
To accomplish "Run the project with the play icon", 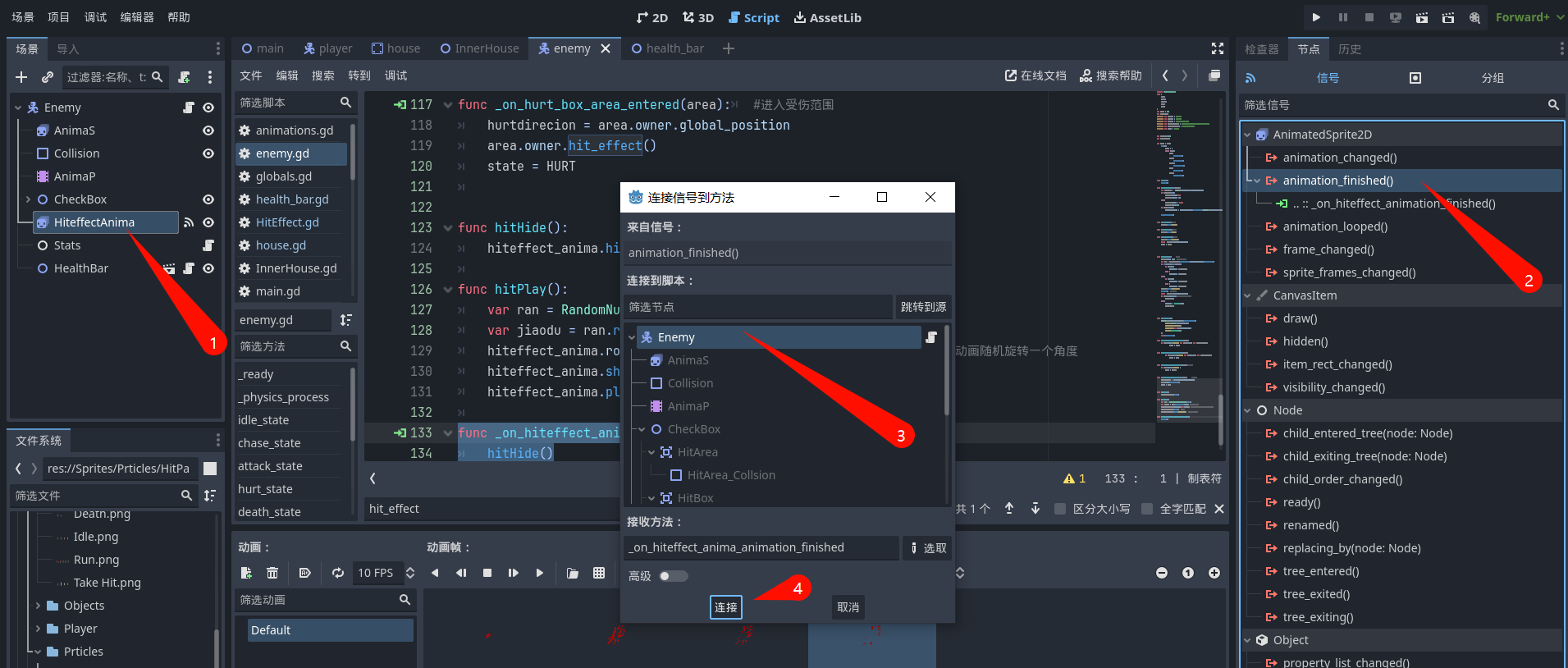I will point(1316,17).
